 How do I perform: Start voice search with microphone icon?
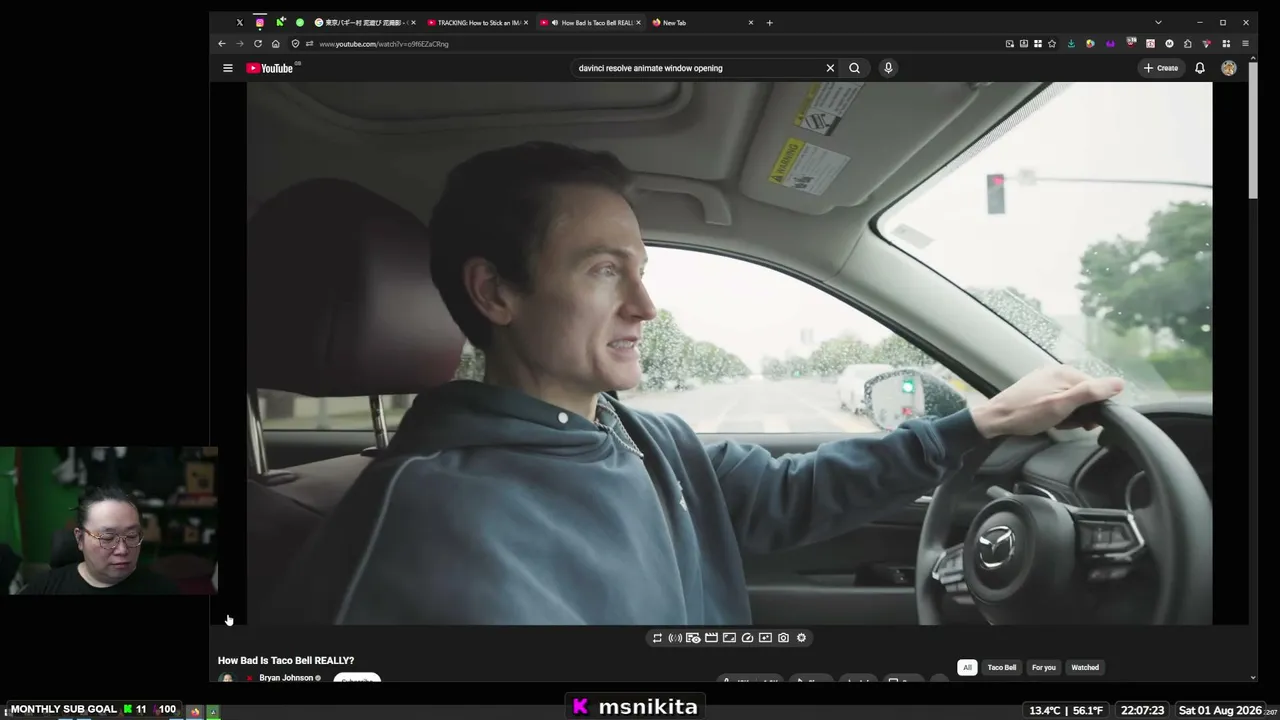(888, 68)
